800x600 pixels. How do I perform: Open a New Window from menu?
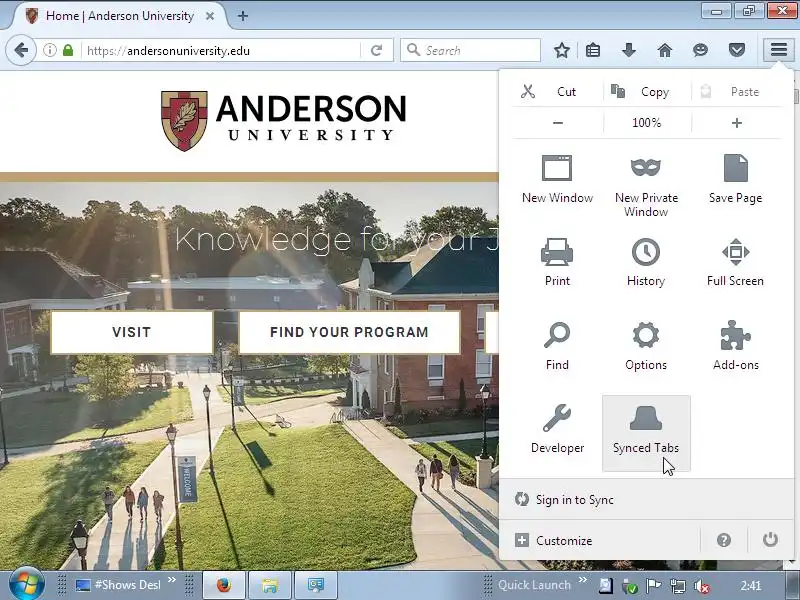557,179
